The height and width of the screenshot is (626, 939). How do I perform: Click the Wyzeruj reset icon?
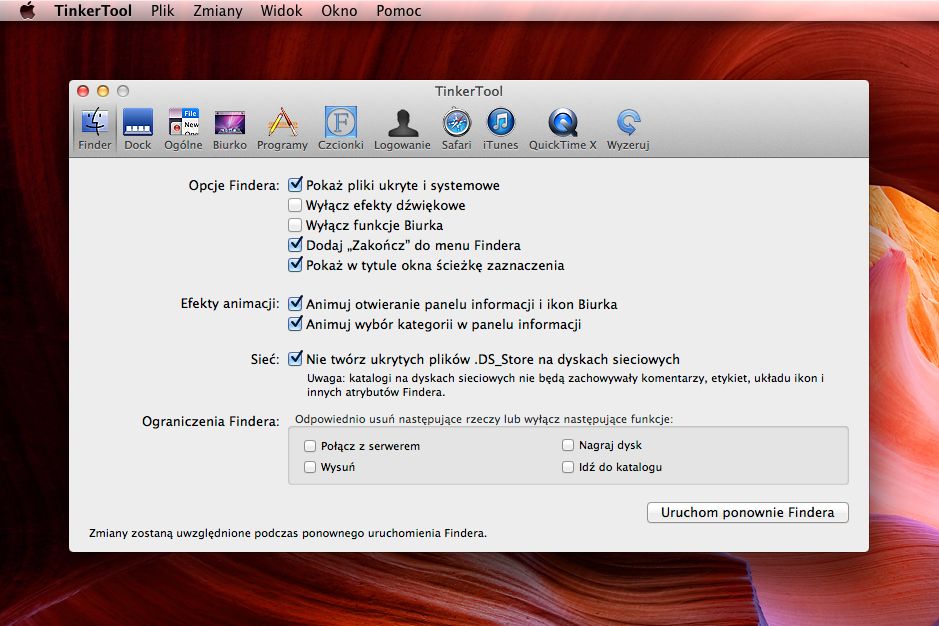tap(628, 128)
